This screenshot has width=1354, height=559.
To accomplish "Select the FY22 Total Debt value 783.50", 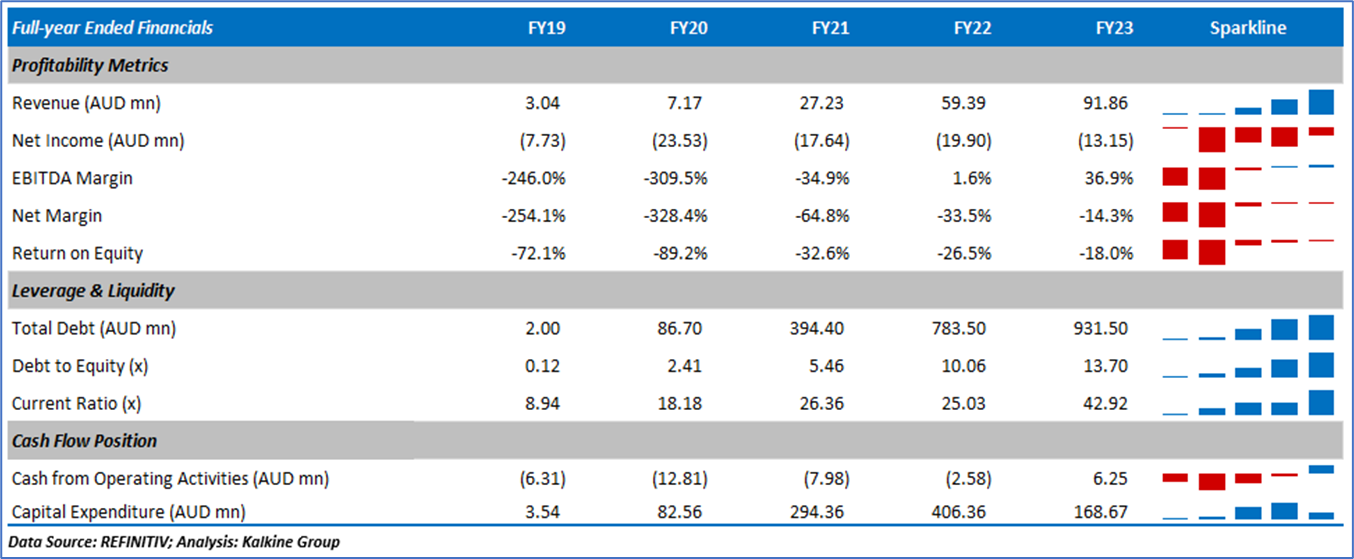I will click(x=964, y=329).
